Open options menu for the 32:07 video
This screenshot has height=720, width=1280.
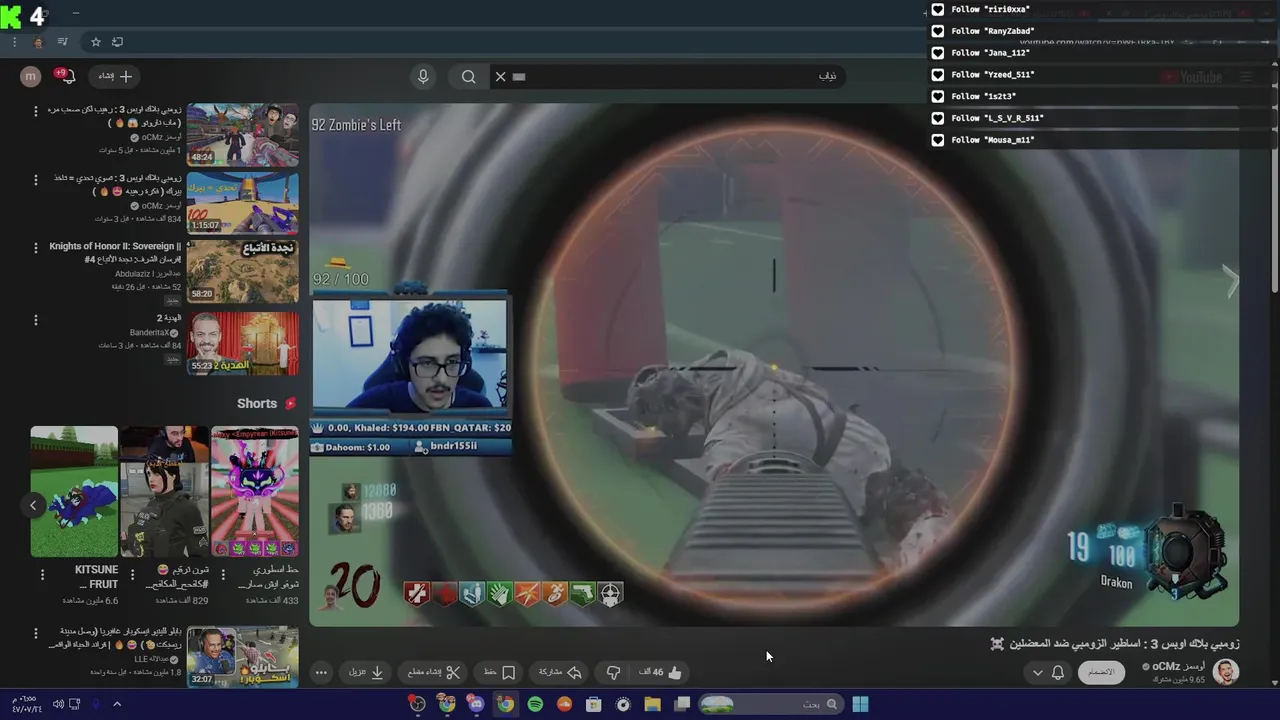tap(36, 634)
